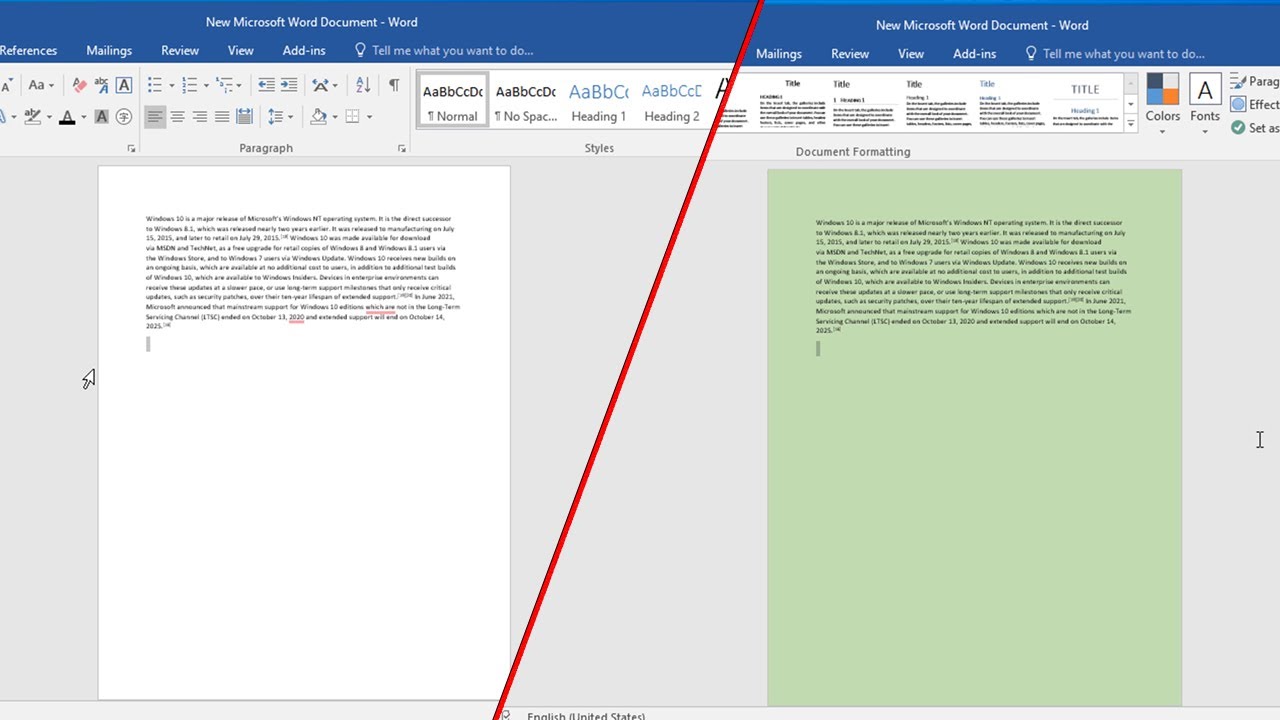Open the shading color dropdown arrow
Viewport: 1280px width, 720px height.
click(x=335, y=117)
